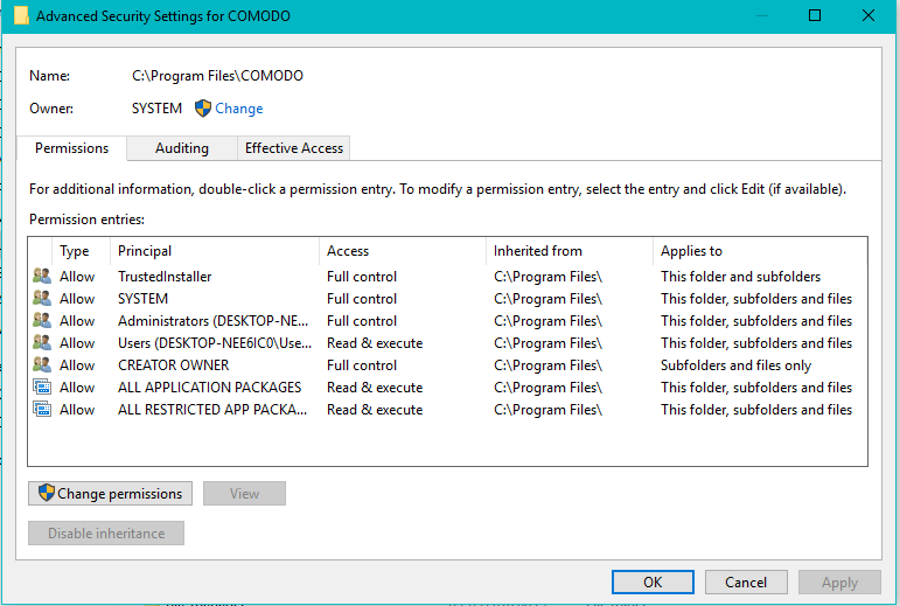This screenshot has width=900, height=606.
Task: Sort entries by the Principal column header
Action: pyautogui.click(x=214, y=251)
